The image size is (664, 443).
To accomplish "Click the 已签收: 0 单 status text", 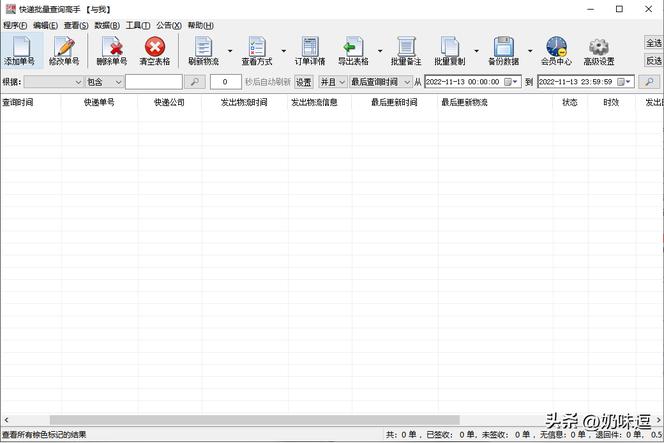I will pyautogui.click(x=450, y=435).
